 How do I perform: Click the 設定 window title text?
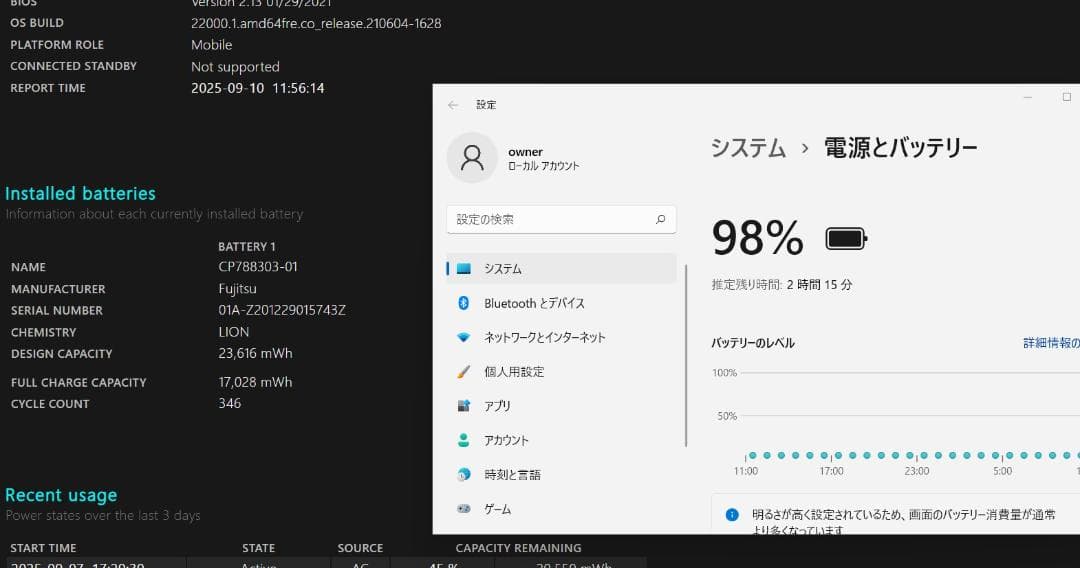486,105
